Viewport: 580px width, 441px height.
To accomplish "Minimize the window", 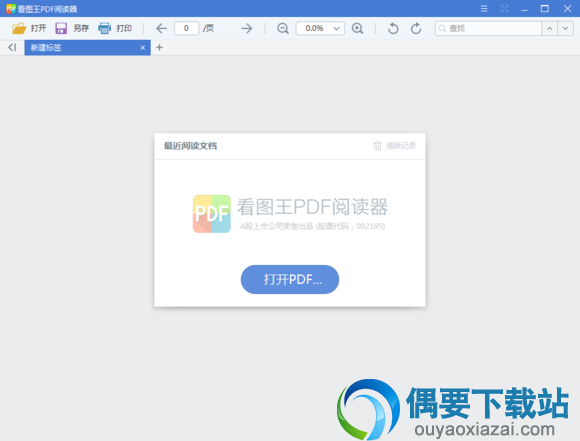I will 524,9.
